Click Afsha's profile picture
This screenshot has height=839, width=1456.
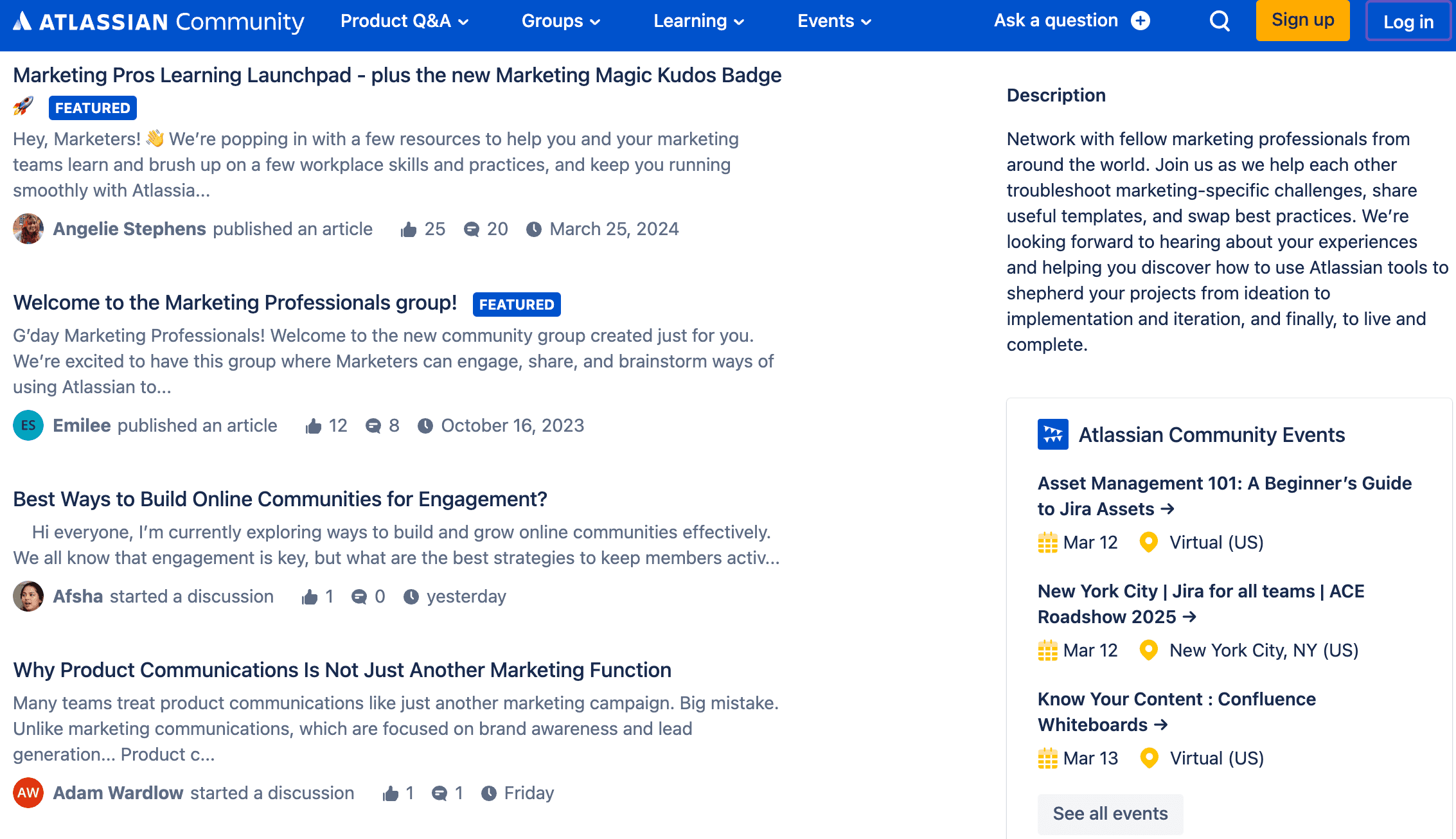[x=28, y=596]
